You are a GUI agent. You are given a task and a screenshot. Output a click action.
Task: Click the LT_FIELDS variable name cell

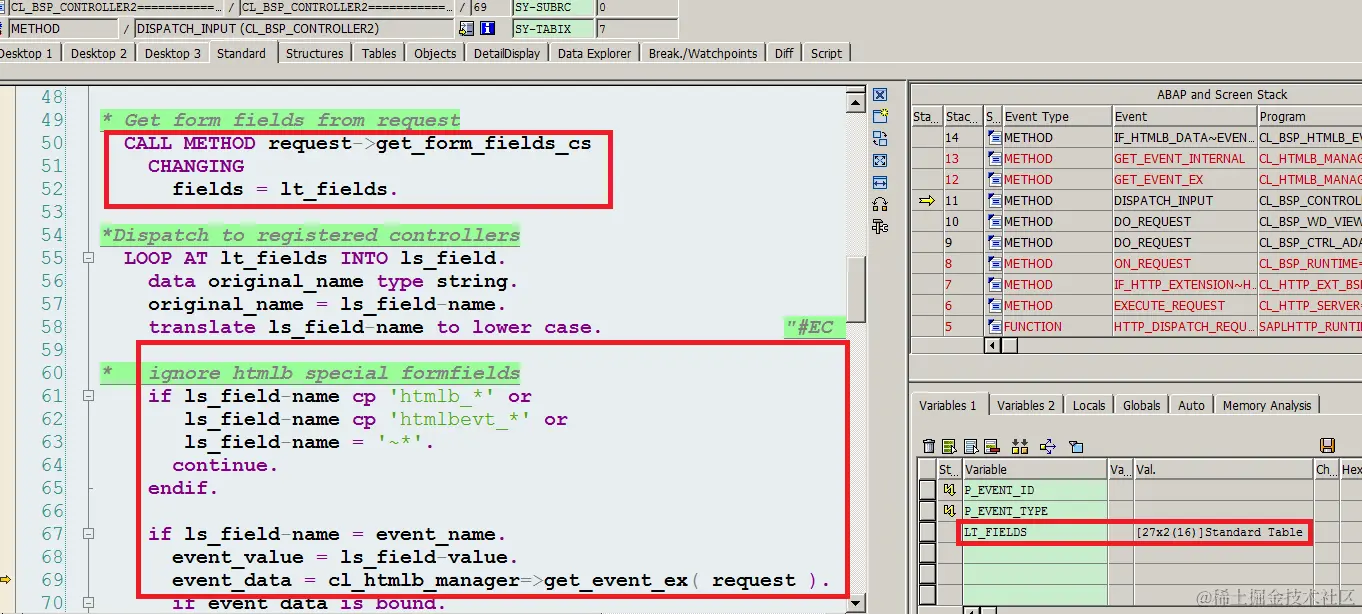click(1035, 532)
